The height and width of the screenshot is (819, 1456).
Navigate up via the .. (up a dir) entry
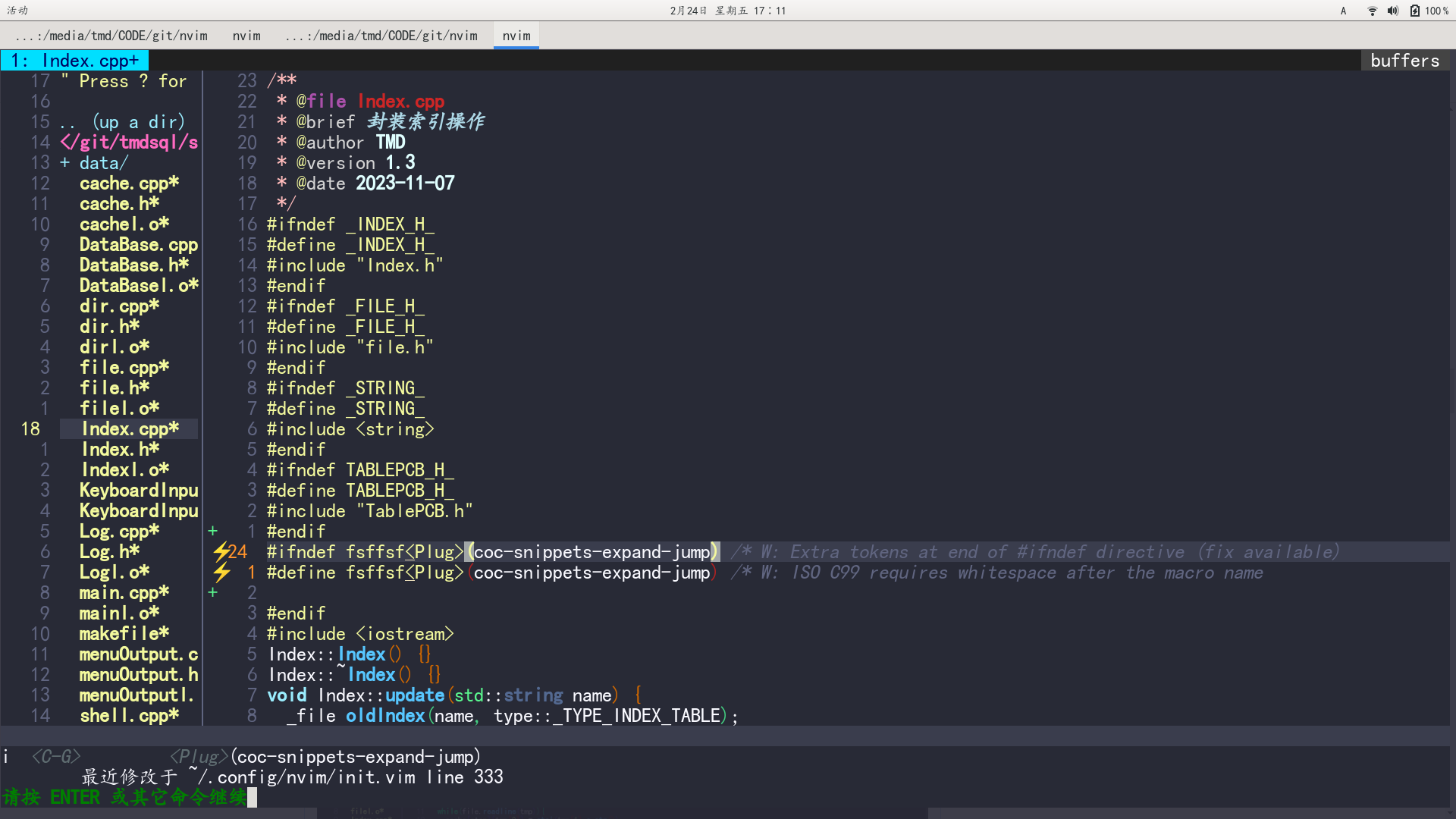tap(121, 121)
